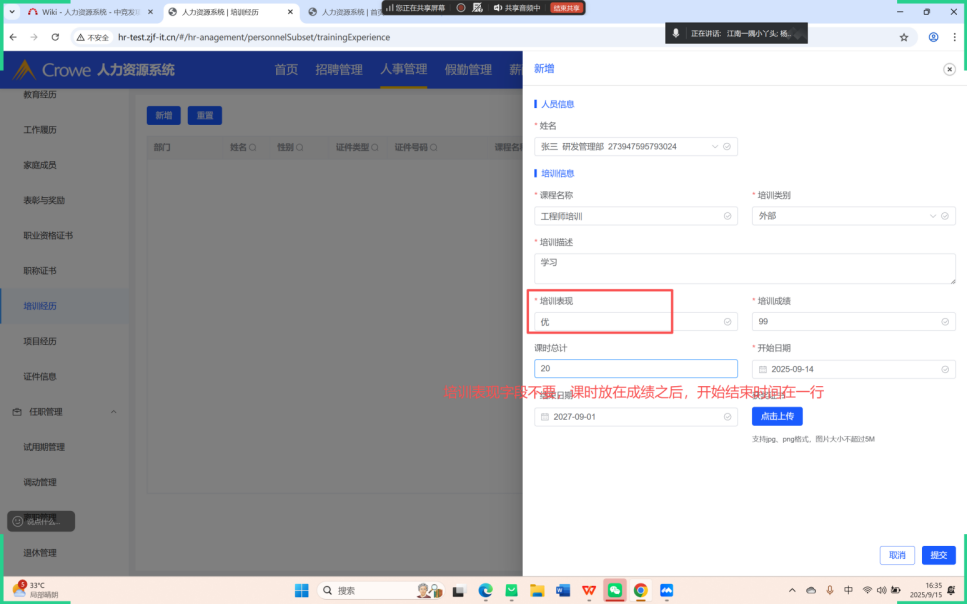The height and width of the screenshot is (605, 968).
Task: Open Word from the taskbar
Action: coord(562,591)
